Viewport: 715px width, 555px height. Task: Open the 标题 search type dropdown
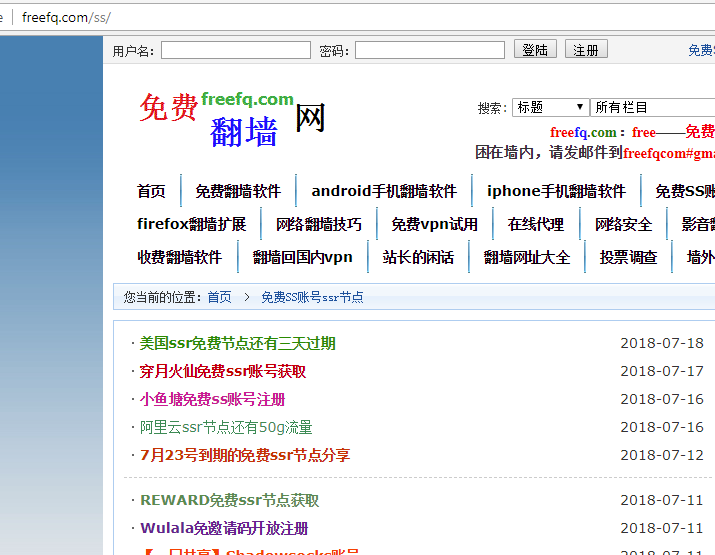(550, 107)
